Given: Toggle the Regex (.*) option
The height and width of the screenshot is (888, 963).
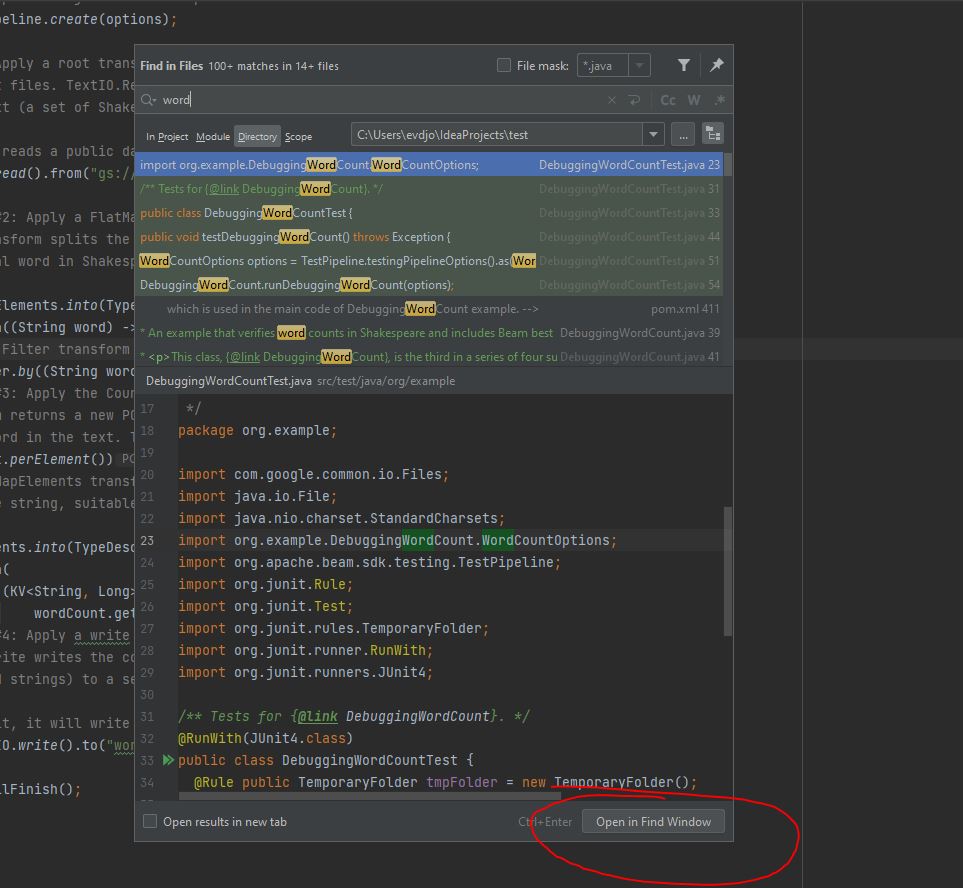Looking at the screenshot, I should [x=719, y=100].
